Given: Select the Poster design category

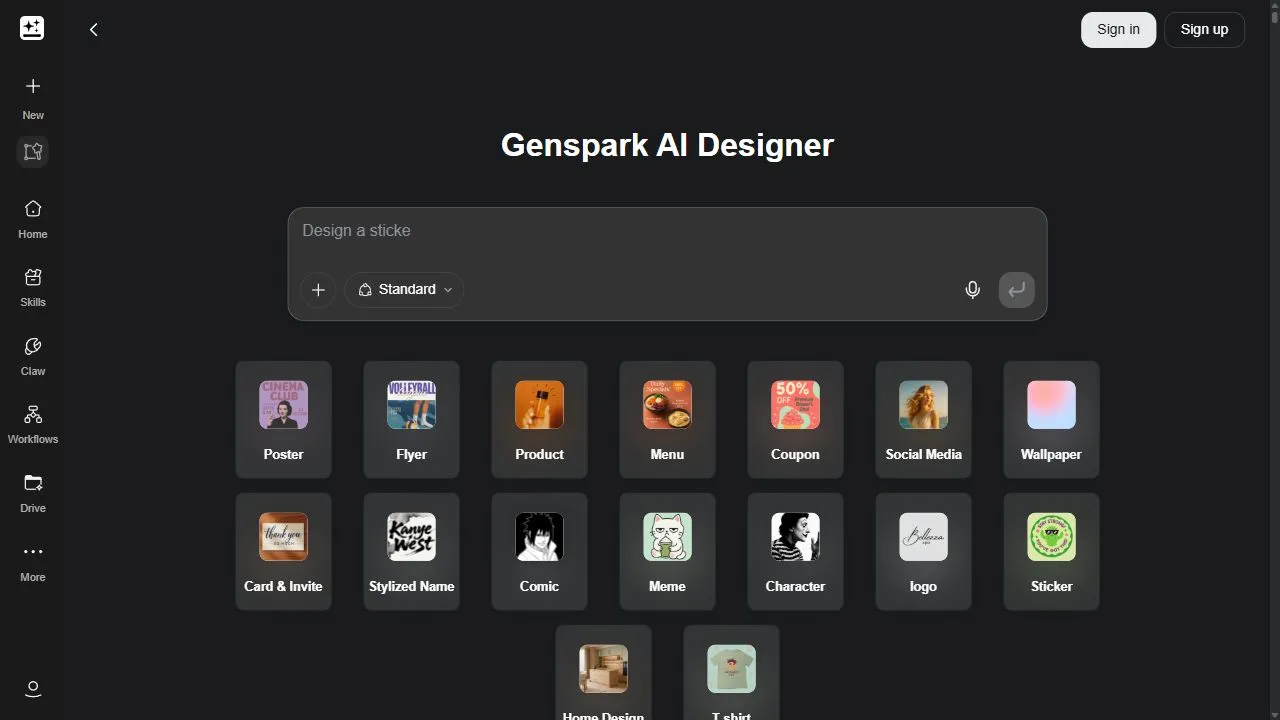Looking at the screenshot, I should tap(283, 420).
